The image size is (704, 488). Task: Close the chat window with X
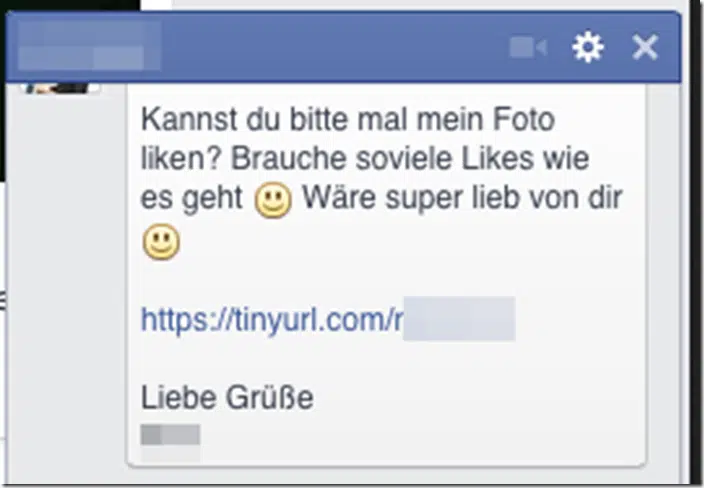click(645, 47)
